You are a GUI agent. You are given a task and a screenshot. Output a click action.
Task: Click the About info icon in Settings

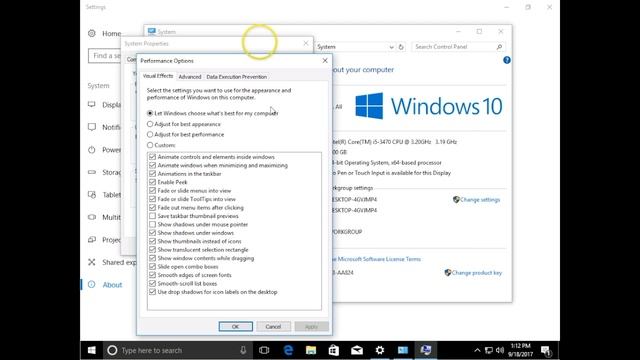92,284
